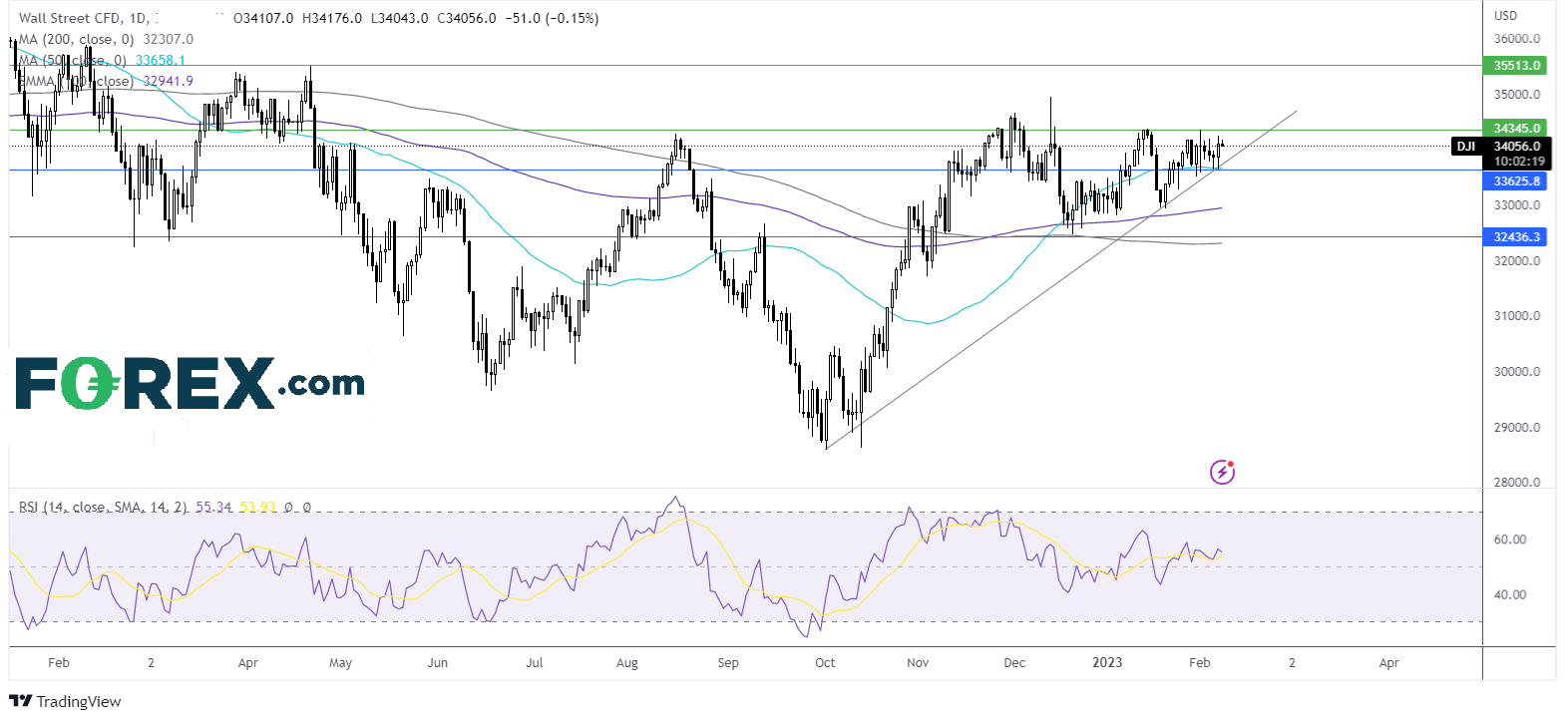Click the 10:02:19 countdown label
1568x722 pixels.
pyautogui.click(x=1518, y=162)
